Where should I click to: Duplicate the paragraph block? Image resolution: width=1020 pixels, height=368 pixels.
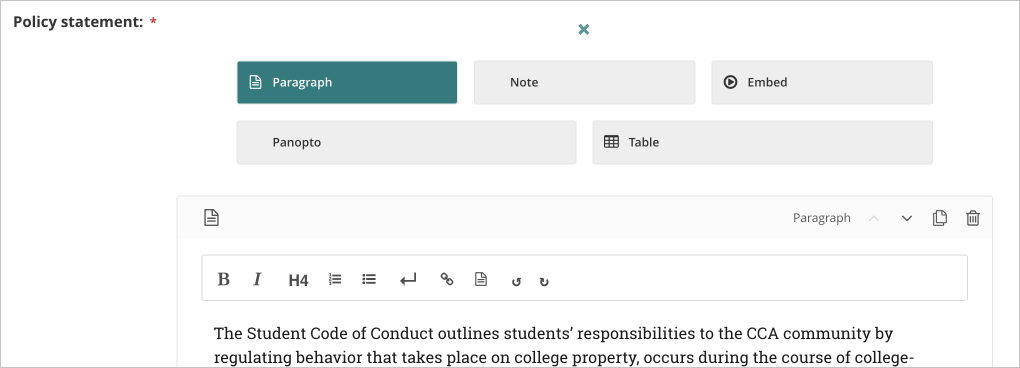click(x=939, y=218)
